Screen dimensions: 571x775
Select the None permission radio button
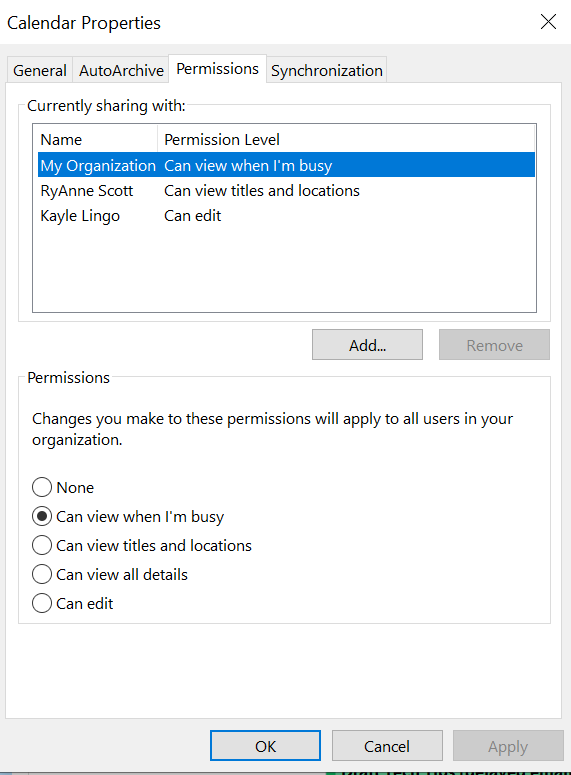(42, 487)
